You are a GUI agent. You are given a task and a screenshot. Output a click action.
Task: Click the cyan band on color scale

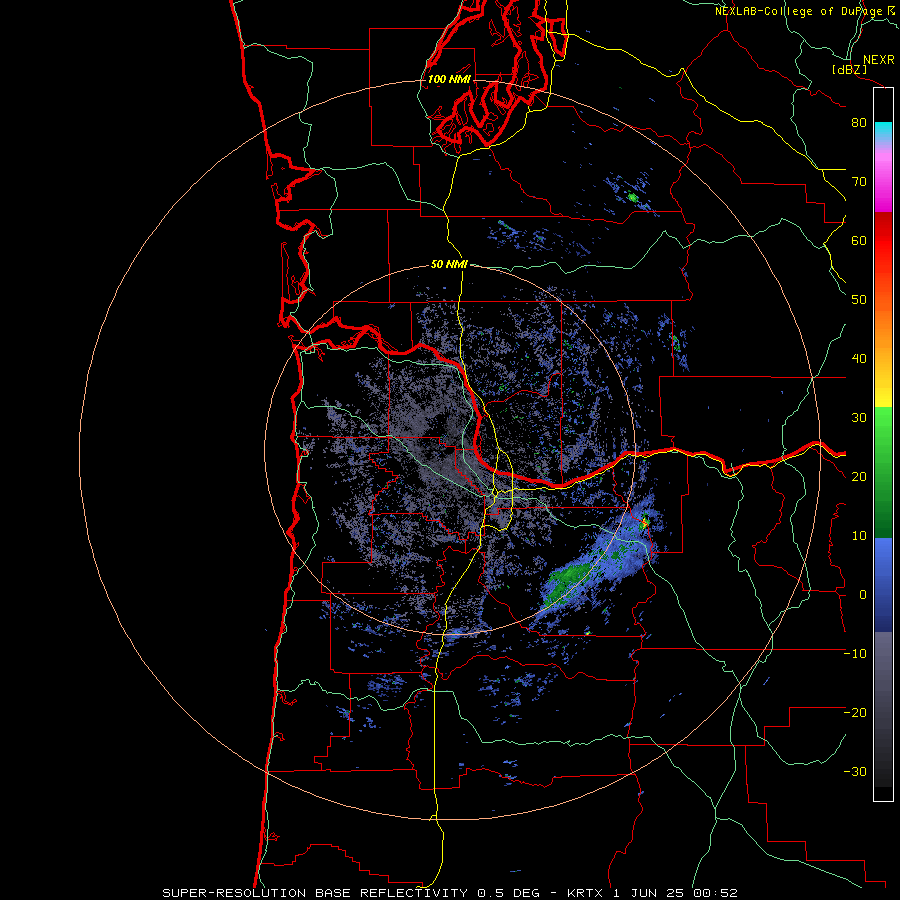[883, 129]
